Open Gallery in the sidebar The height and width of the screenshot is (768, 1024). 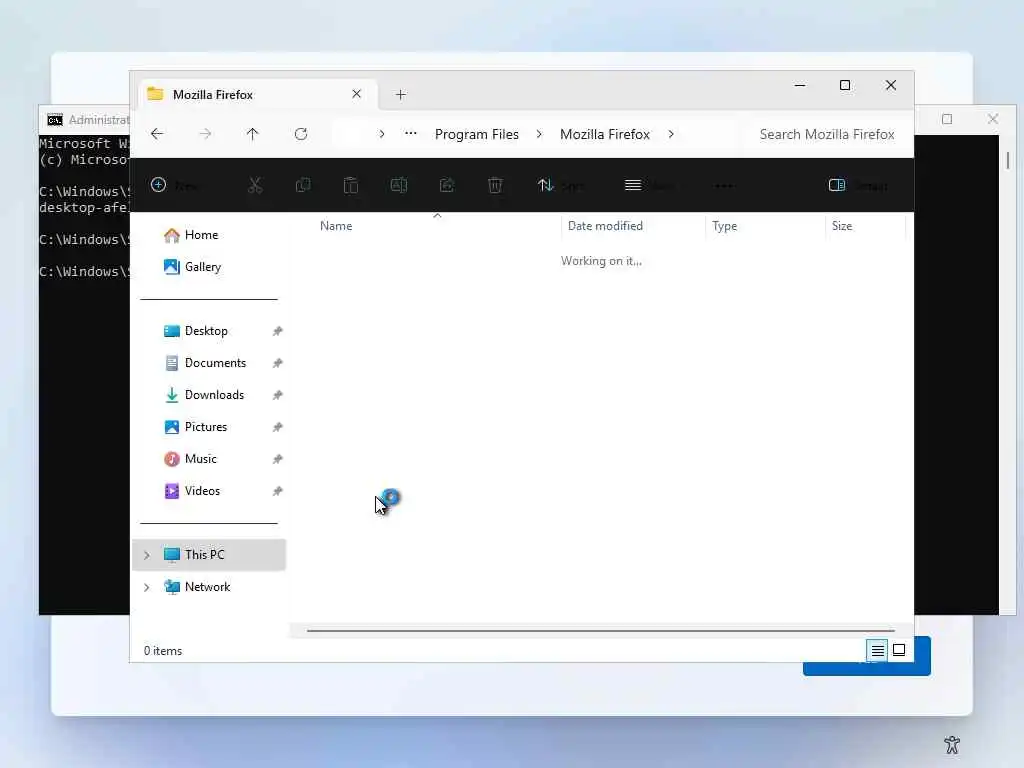pos(202,267)
